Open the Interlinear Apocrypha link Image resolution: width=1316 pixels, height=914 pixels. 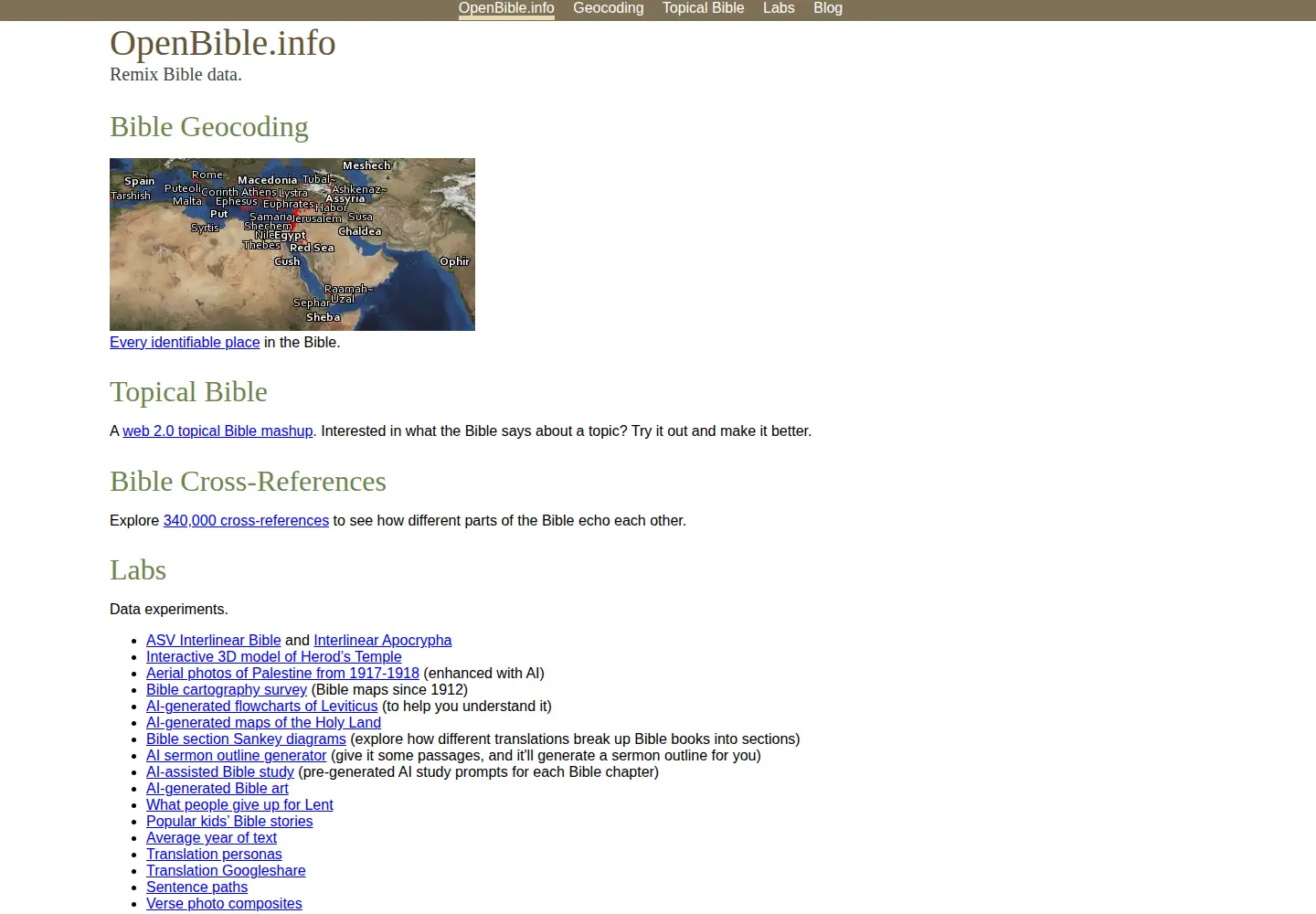382,640
